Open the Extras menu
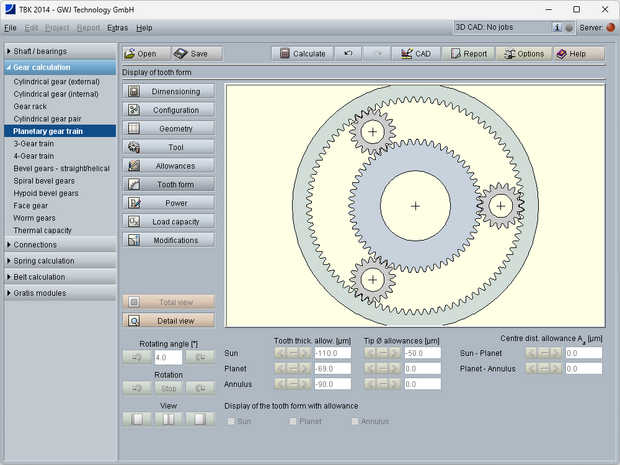620x465 pixels. 117,27
